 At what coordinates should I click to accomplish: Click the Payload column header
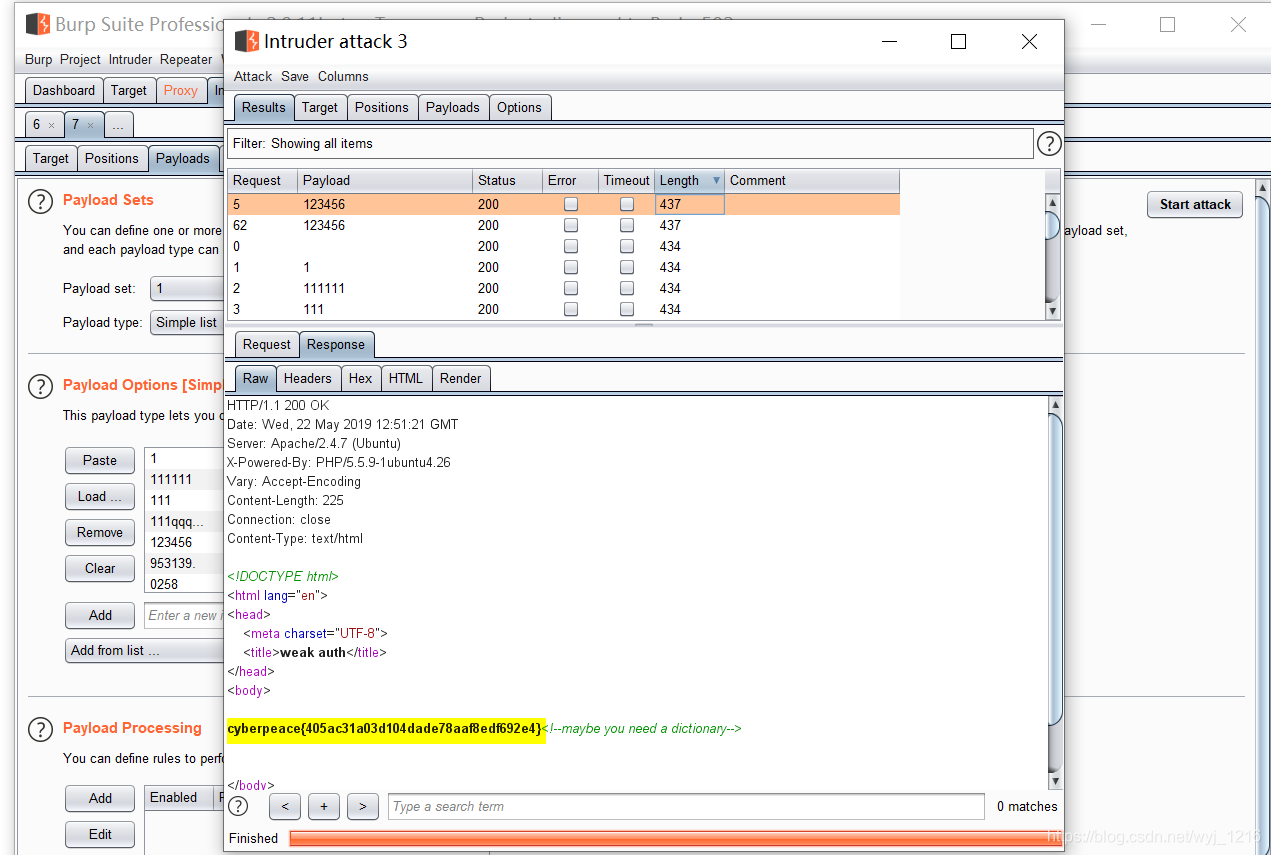pyautogui.click(x=385, y=181)
